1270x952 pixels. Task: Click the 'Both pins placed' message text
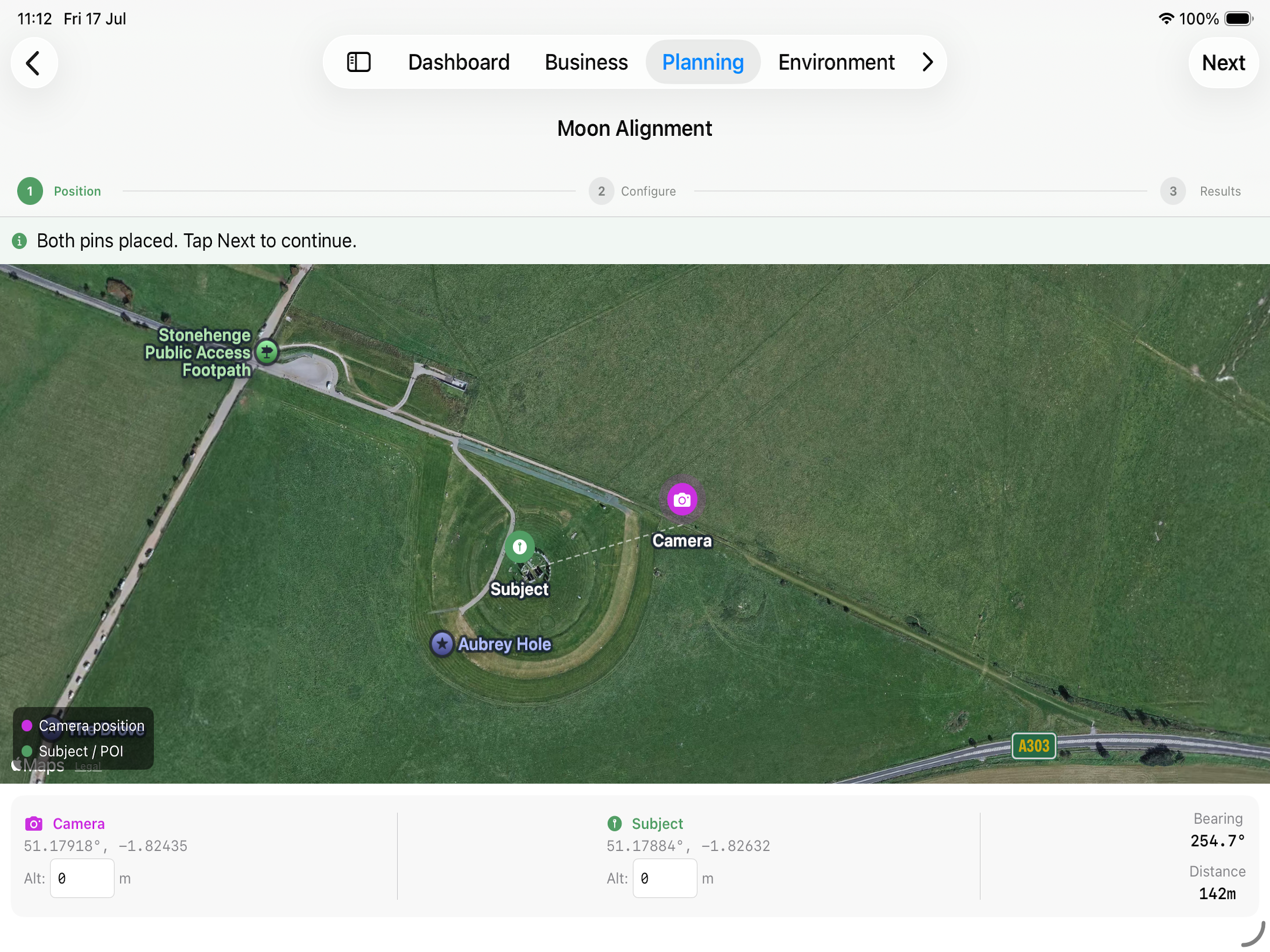[x=196, y=241]
